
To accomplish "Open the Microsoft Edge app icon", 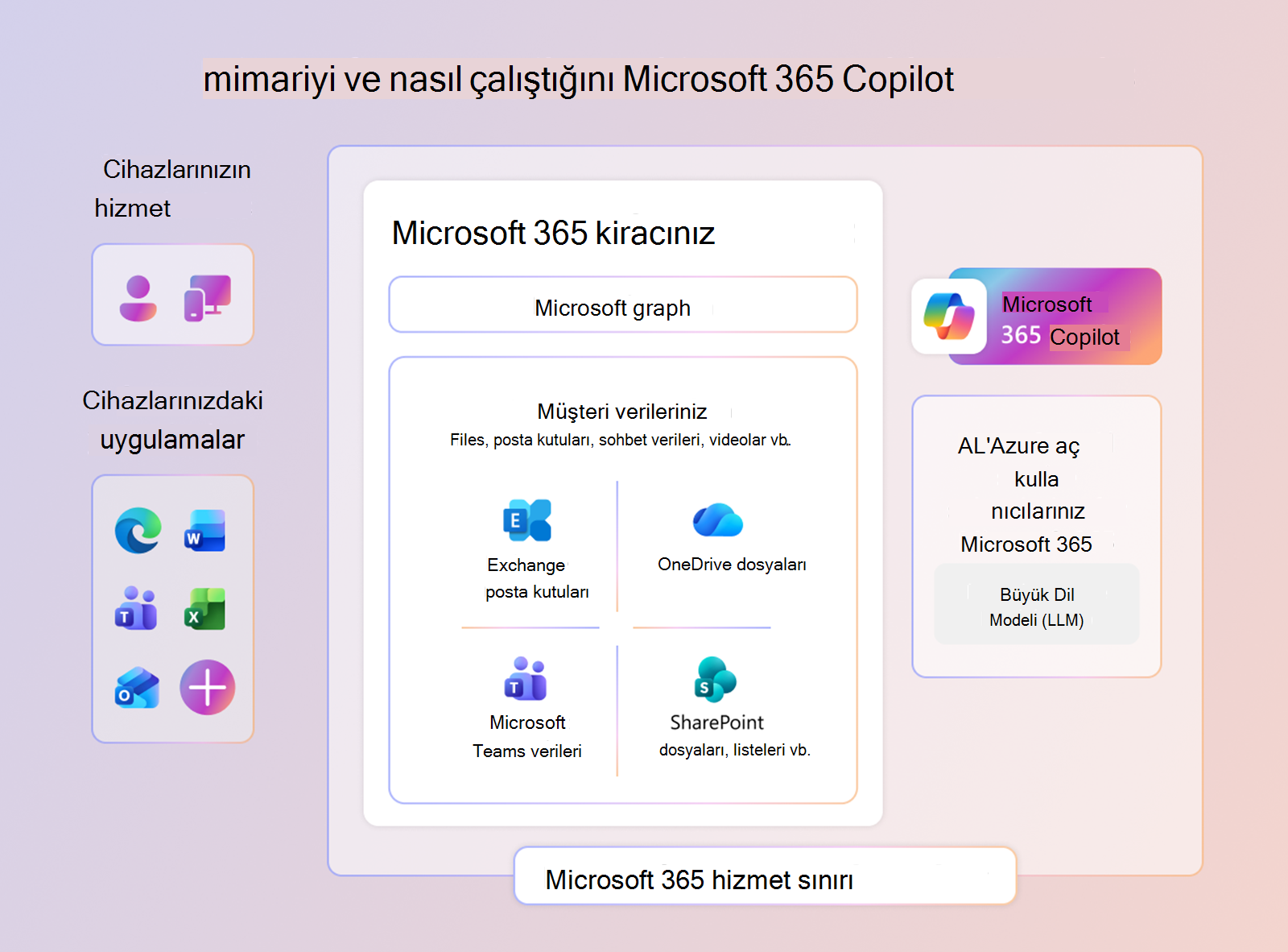I will tap(138, 530).
